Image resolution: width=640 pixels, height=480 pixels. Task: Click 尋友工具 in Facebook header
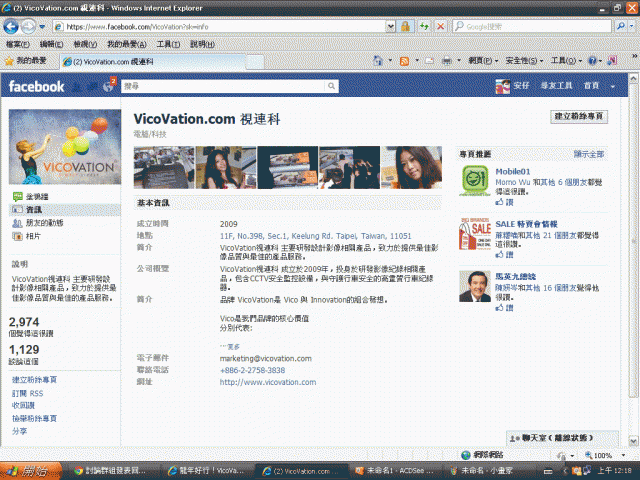coord(556,86)
